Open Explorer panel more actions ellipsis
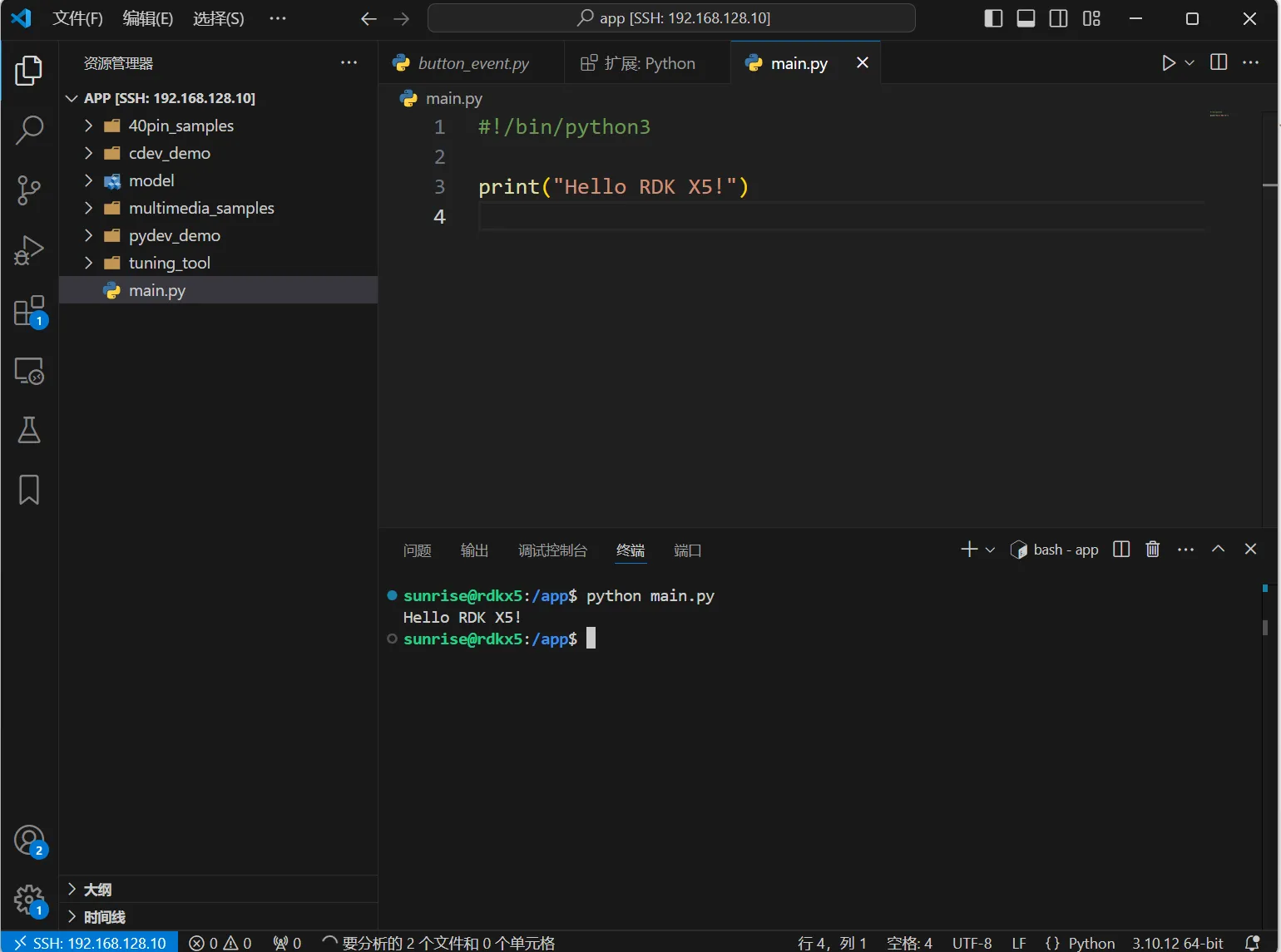 coord(349,62)
